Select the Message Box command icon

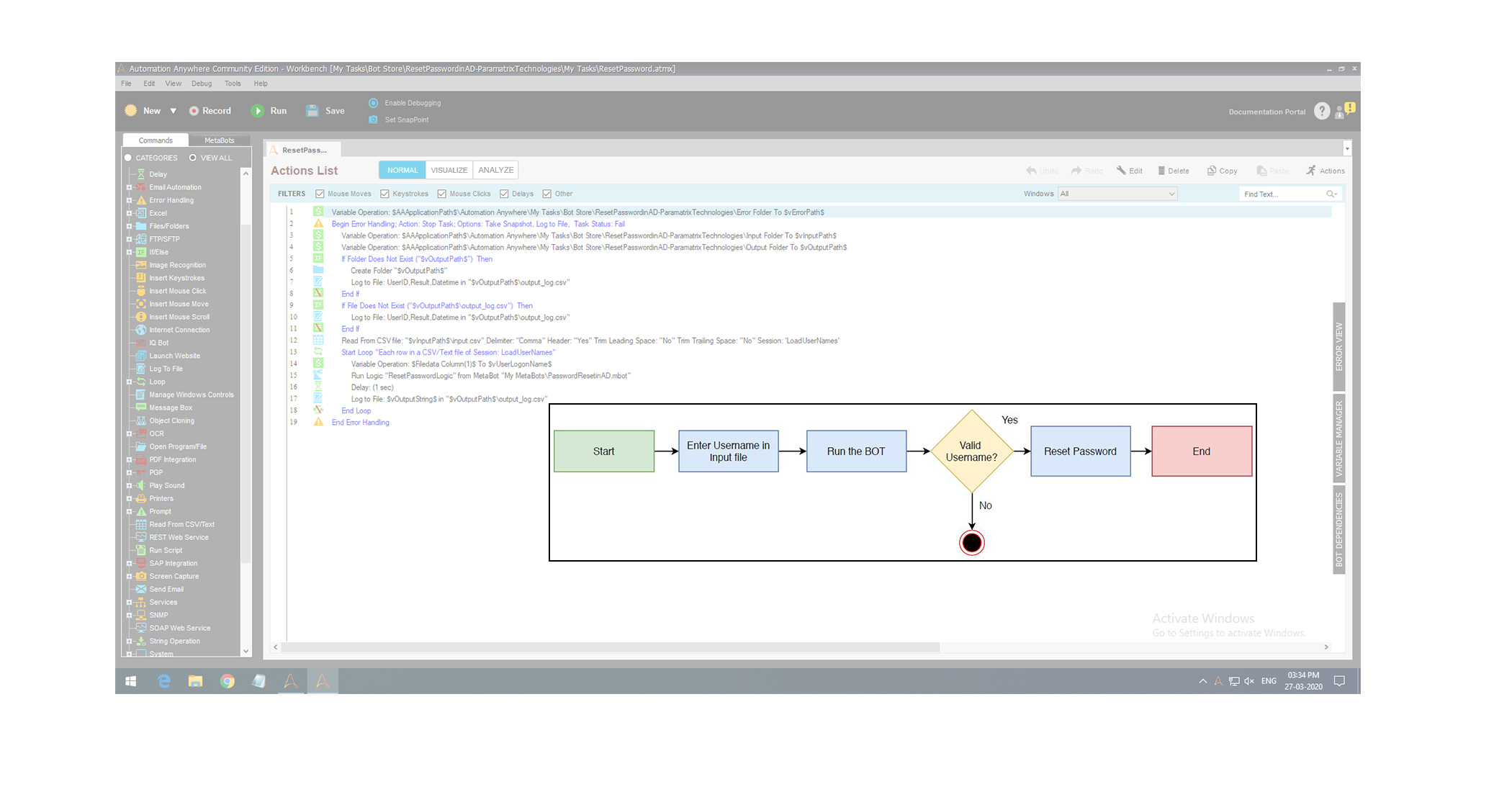141,408
